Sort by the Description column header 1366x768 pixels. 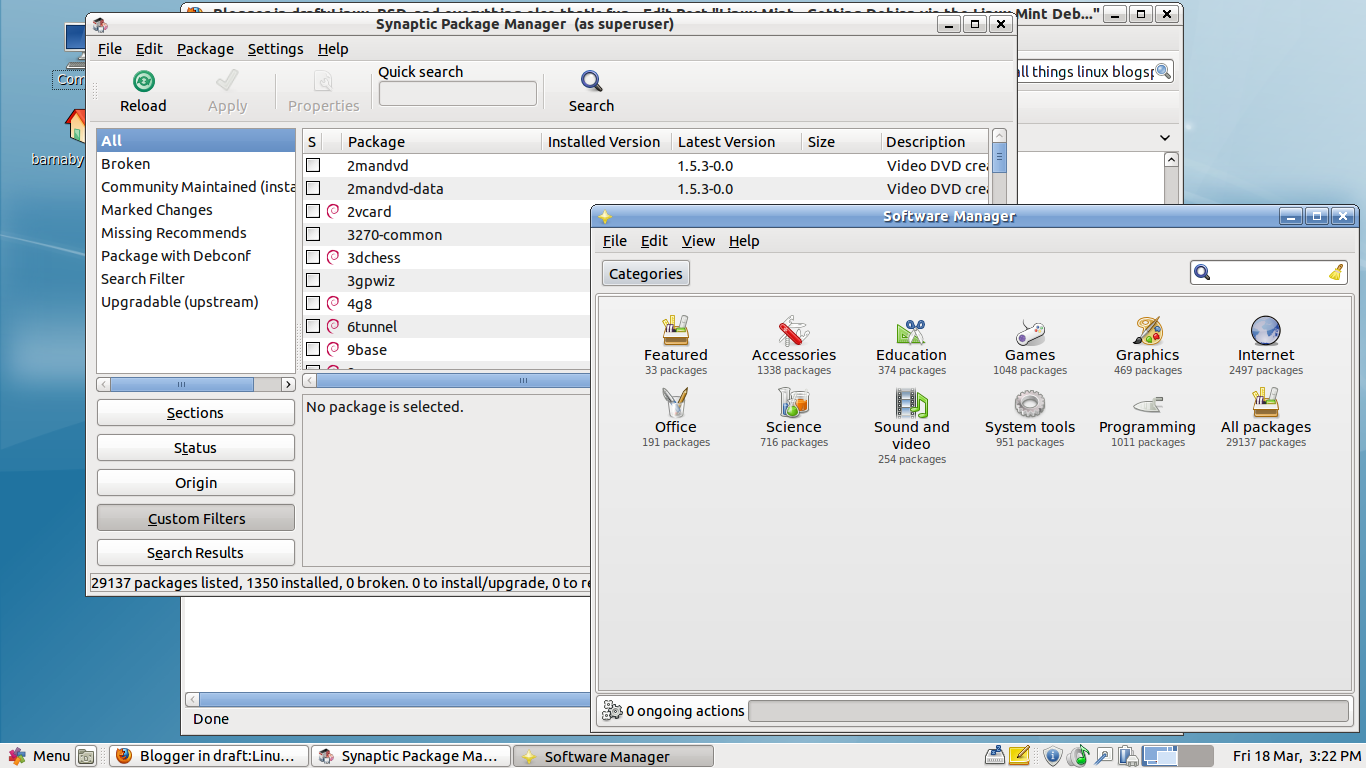pos(935,141)
